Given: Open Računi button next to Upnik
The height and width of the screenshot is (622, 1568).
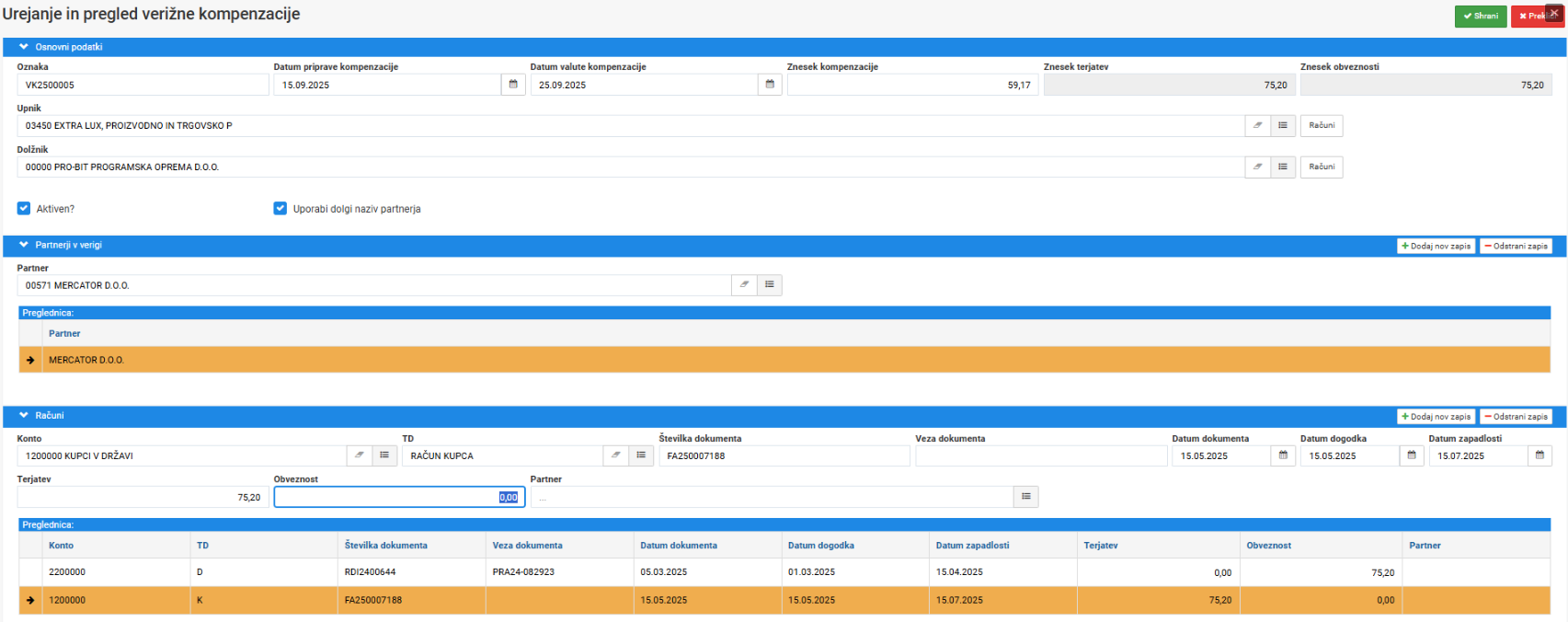Looking at the screenshot, I should 1322,125.
